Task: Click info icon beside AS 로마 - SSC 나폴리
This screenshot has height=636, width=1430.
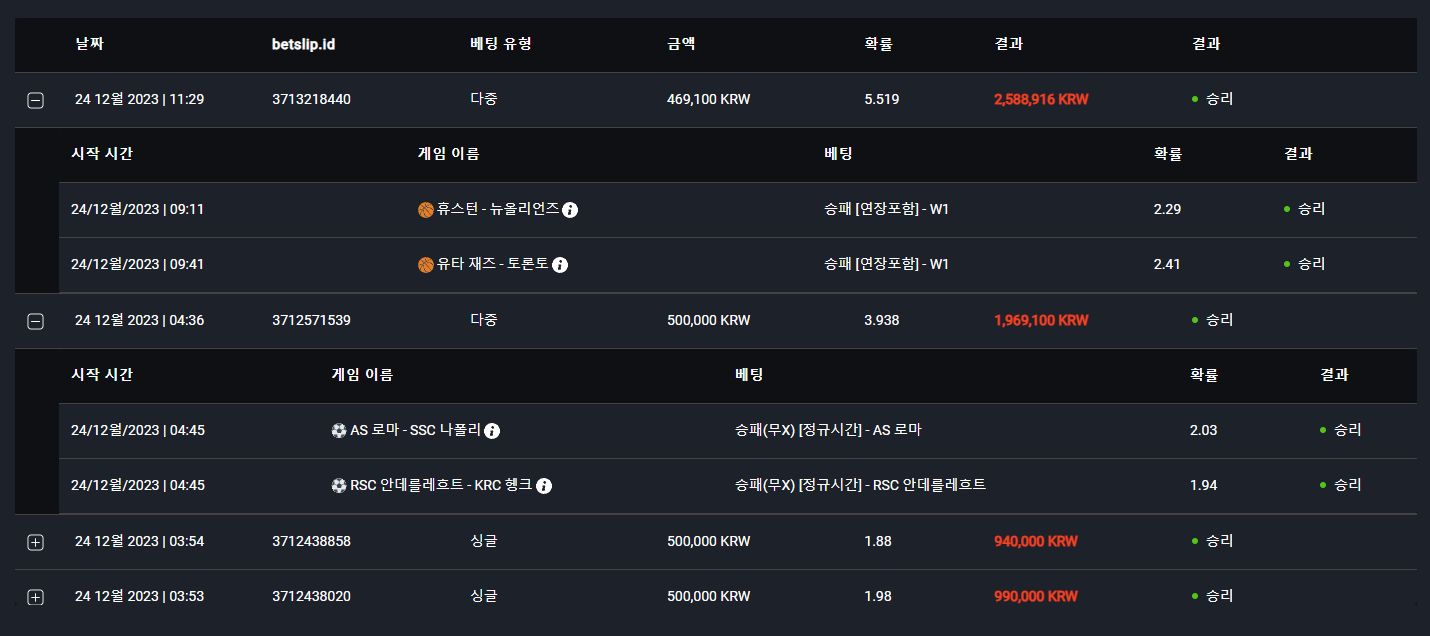Action: (492, 431)
